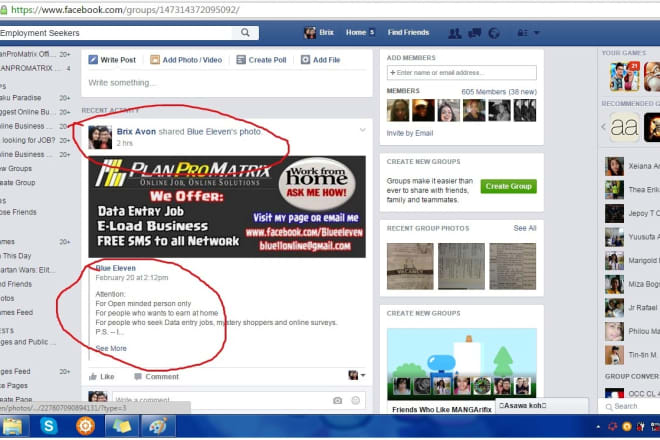Open the Asawa koh chat tab
The width and height of the screenshot is (660, 440).
[541, 405]
